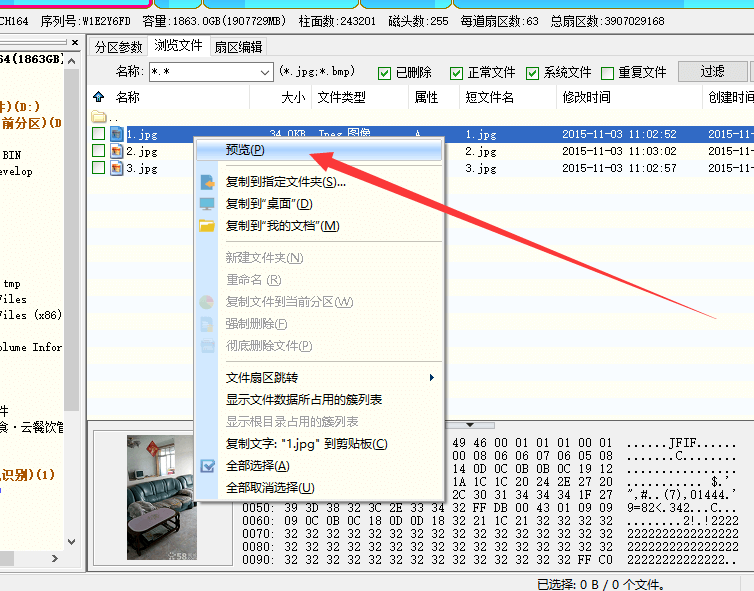The image size is (754, 591).
Task: Switch to the 扇区编辑 tab
Action: pyautogui.click(x=238, y=47)
